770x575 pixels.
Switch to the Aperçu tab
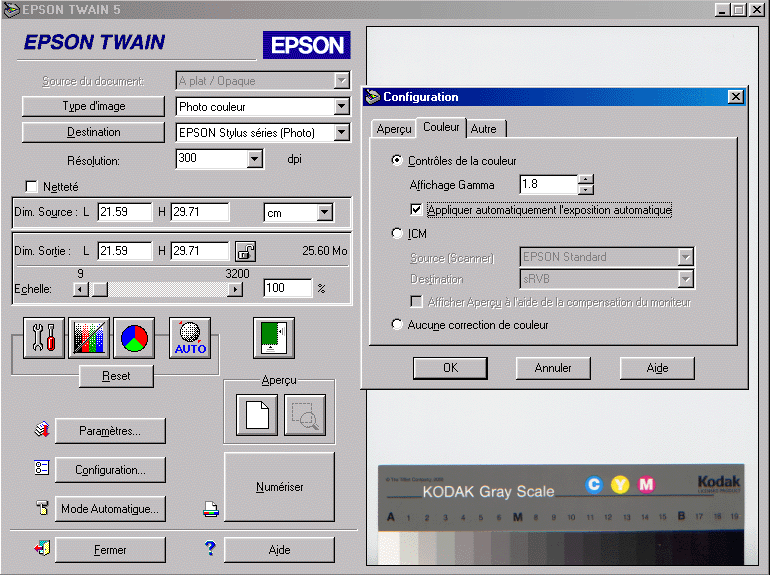tap(394, 129)
